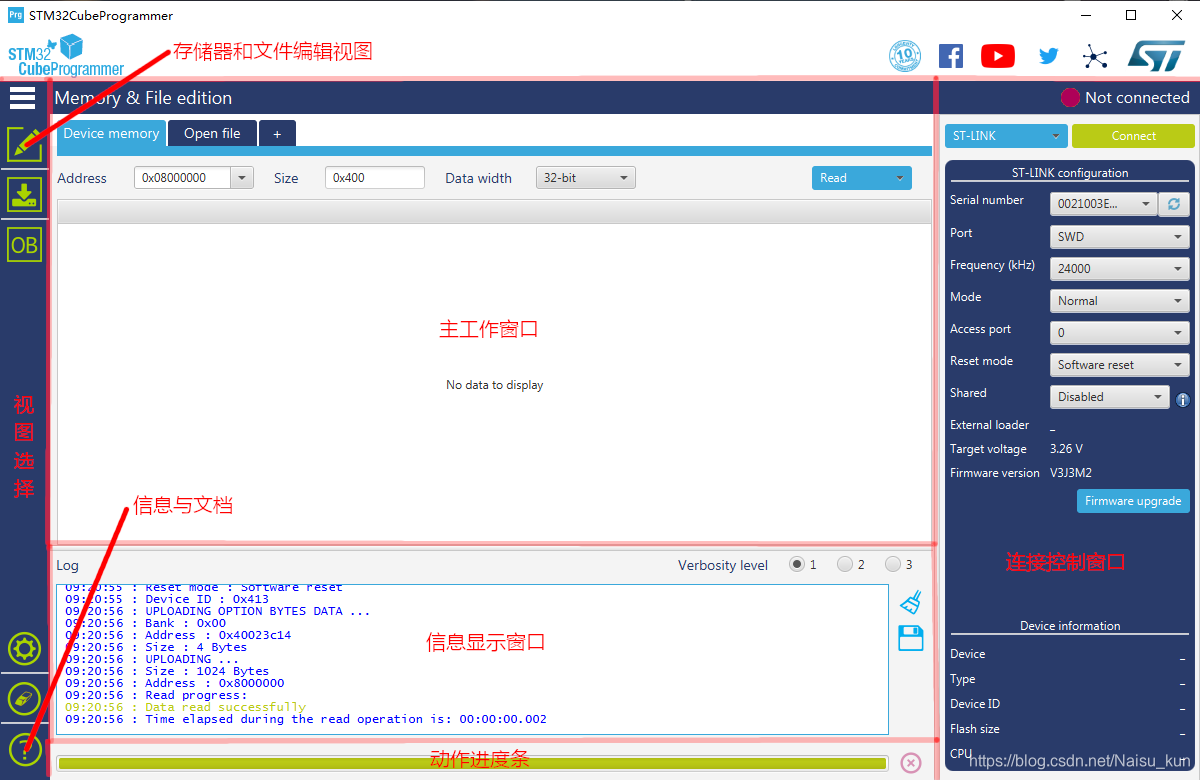
Task: Show info about Shared mode
Action: click(x=1183, y=399)
